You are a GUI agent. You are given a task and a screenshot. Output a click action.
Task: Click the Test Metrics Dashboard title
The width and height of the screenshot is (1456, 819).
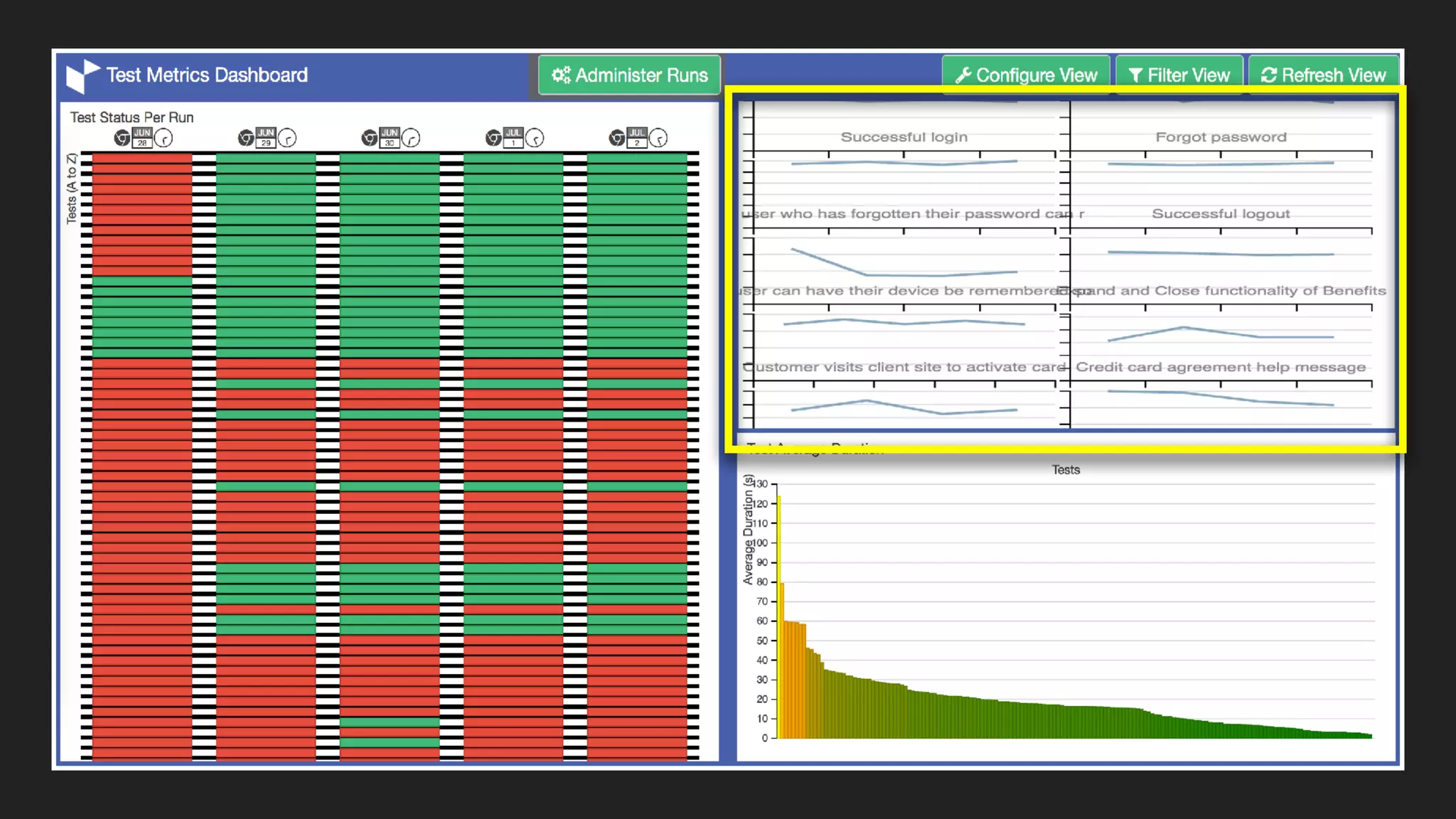point(207,75)
